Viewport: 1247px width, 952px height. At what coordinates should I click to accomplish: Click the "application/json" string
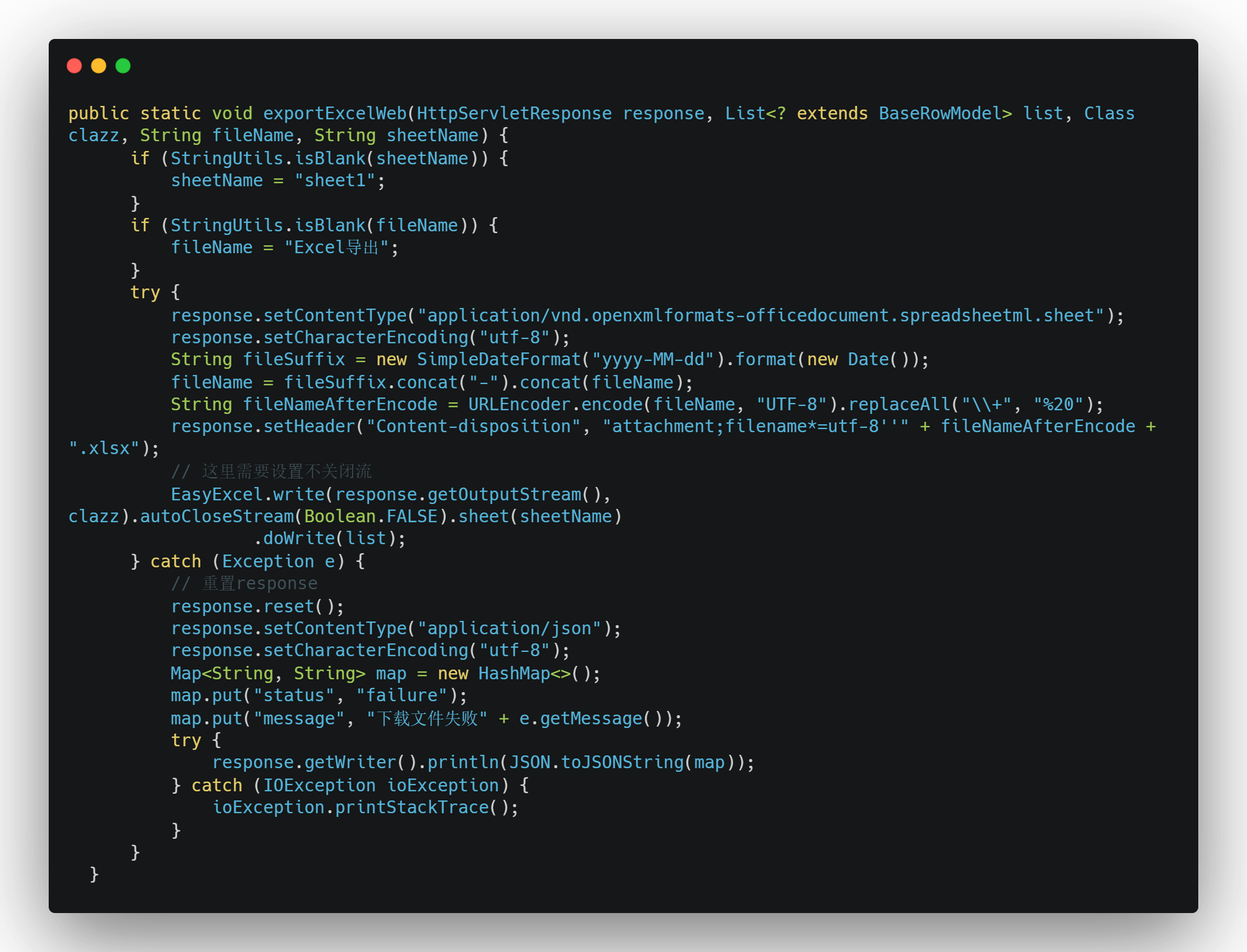(x=509, y=628)
